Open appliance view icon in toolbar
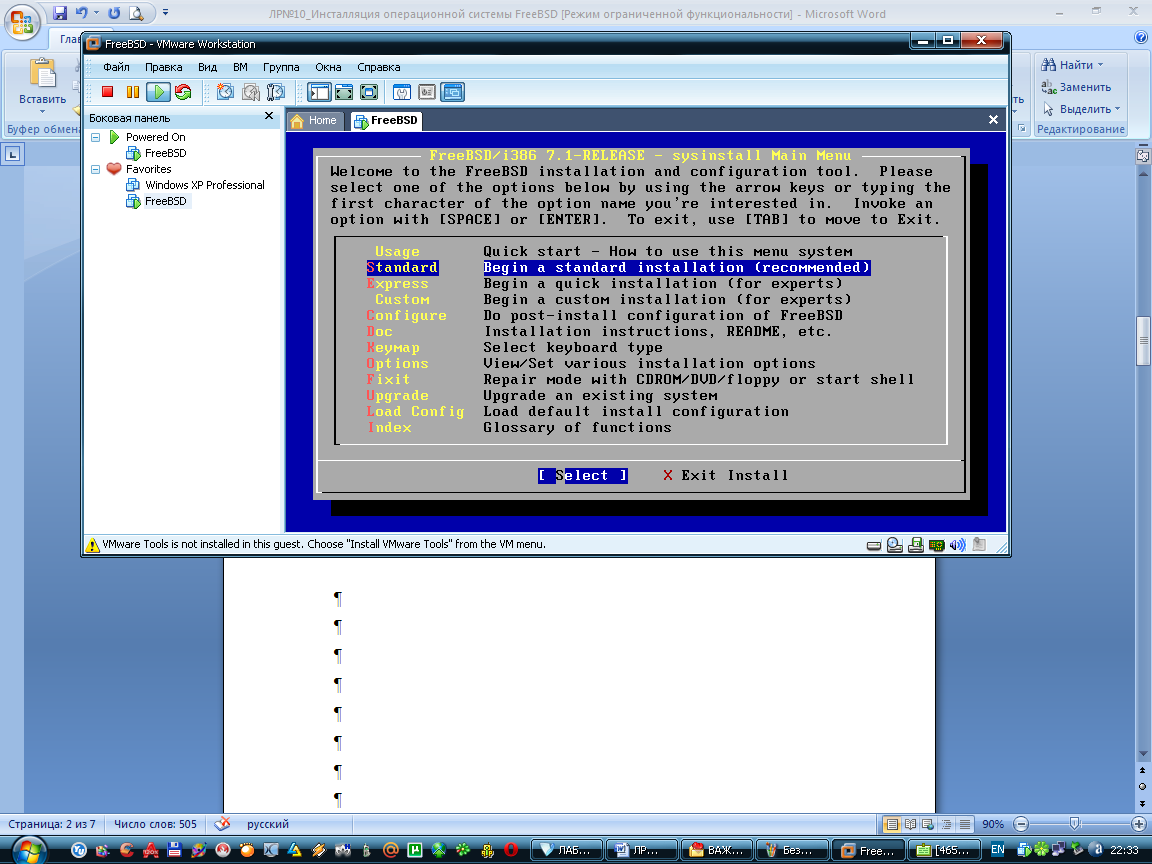This screenshot has width=1152, height=864. (427, 92)
